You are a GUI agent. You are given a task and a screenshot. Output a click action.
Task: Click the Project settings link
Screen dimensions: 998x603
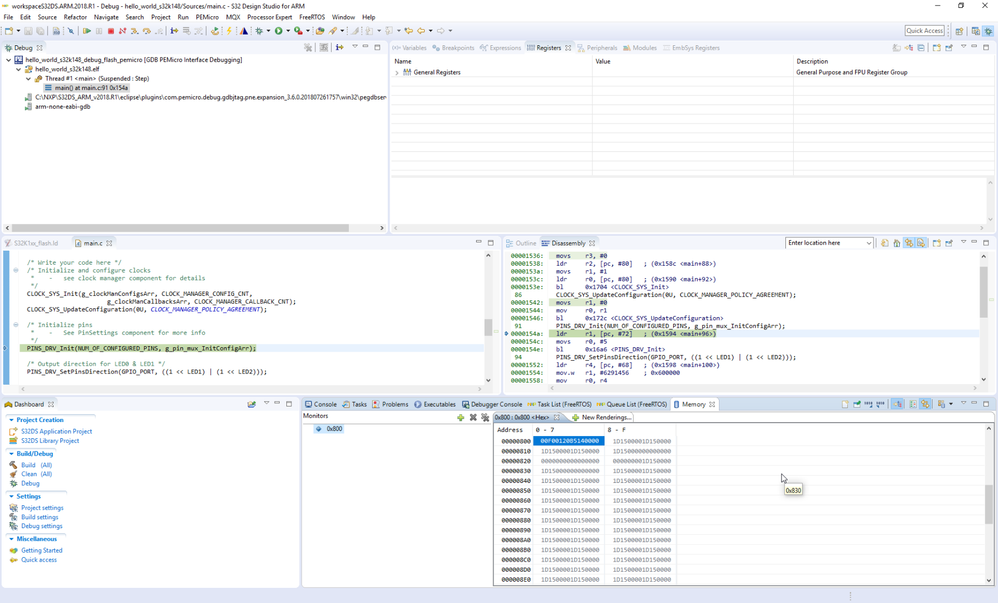[x=42, y=508]
